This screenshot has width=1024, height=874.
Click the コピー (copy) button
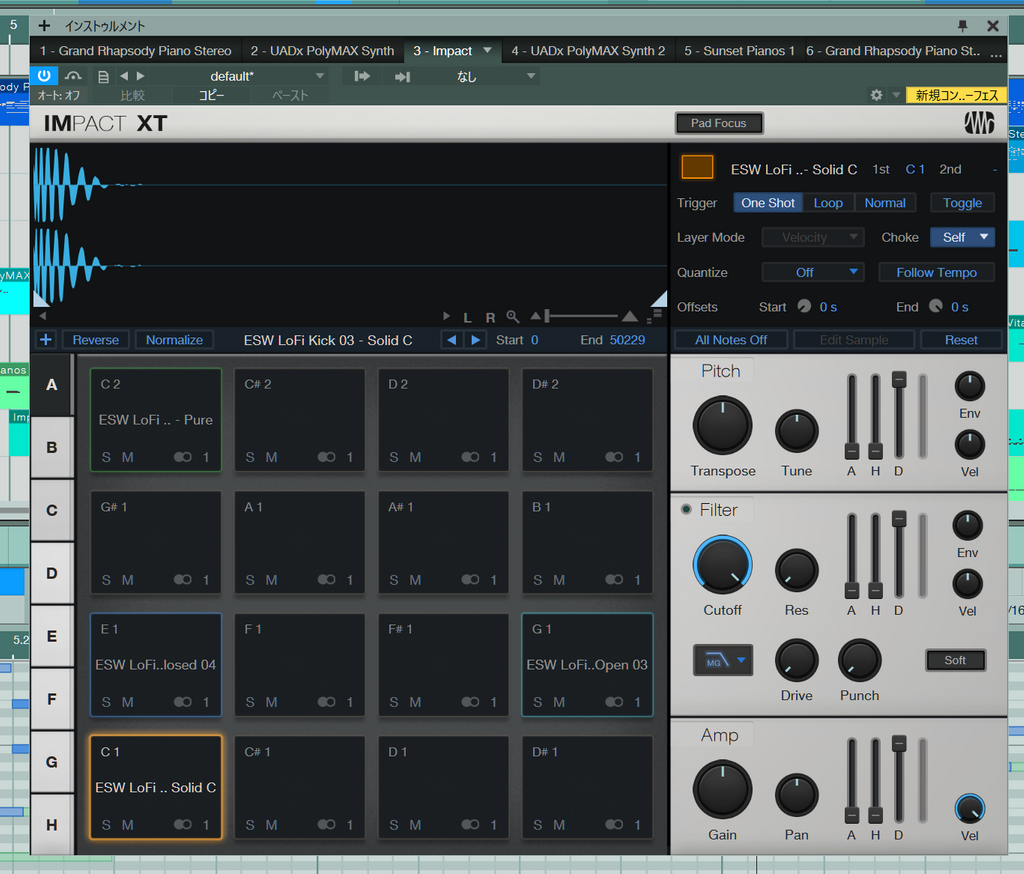[211, 95]
